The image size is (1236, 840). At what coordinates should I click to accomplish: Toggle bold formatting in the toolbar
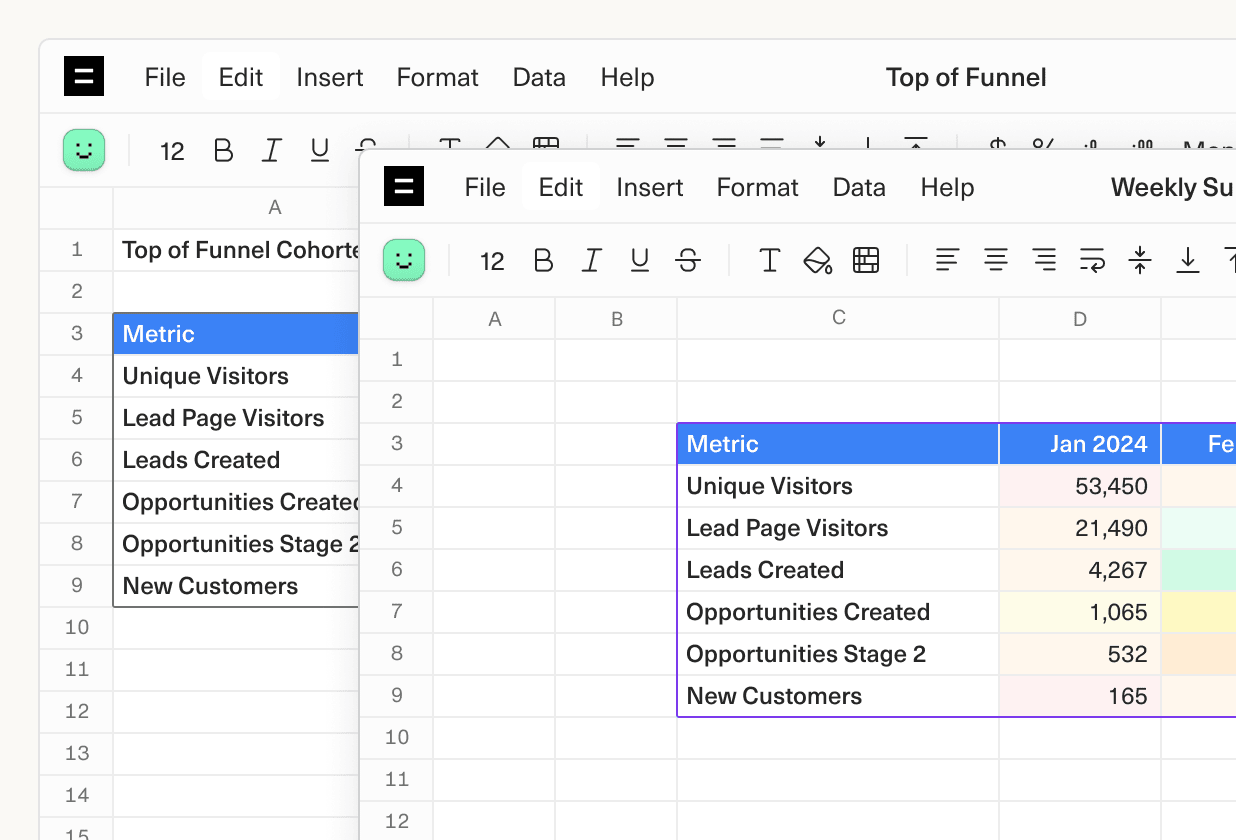pos(543,260)
